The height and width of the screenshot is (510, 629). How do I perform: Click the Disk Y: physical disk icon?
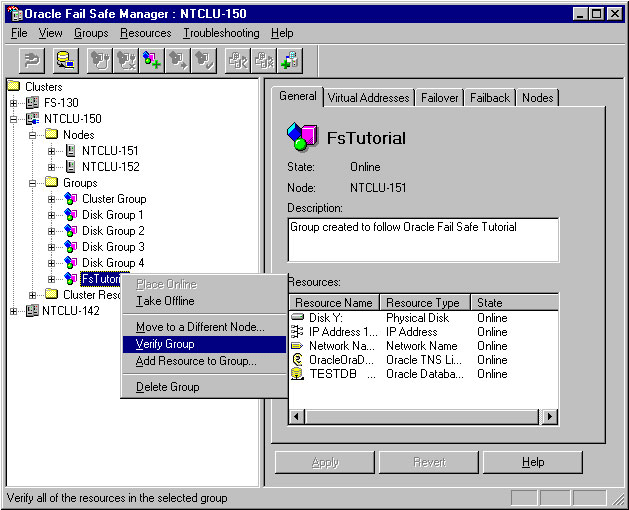[297, 317]
